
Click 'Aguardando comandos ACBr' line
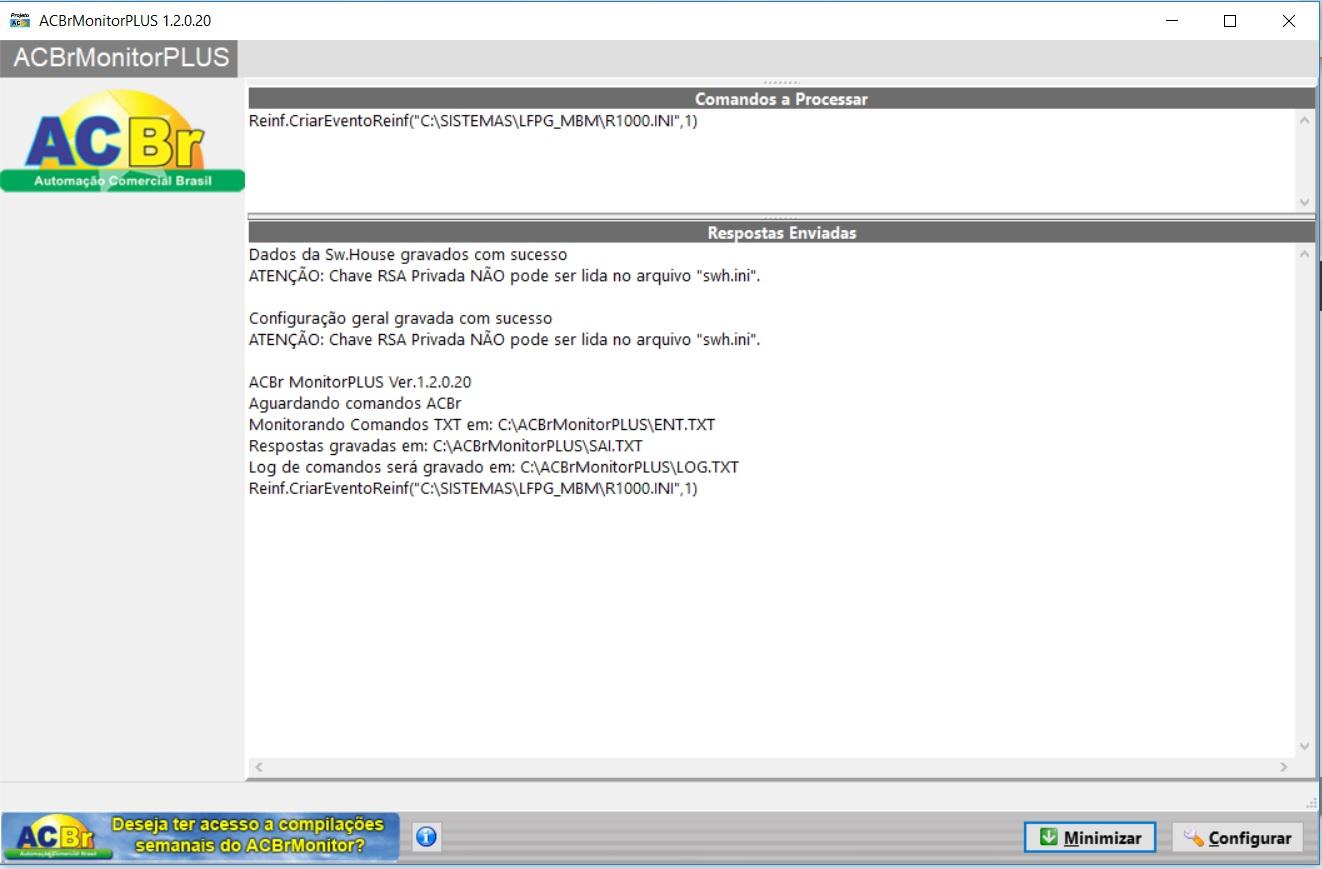pos(355,403)
